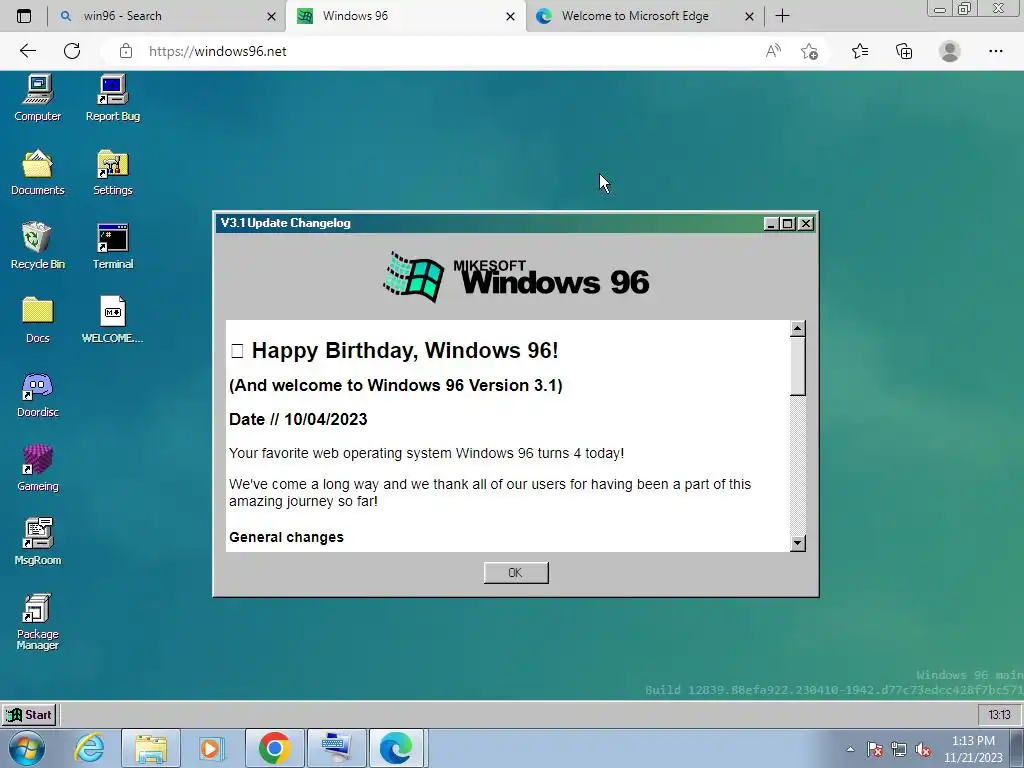Go back in the browser
Image resolution: width=1024 pixels, height=768 pixels.
coord(27,51)
